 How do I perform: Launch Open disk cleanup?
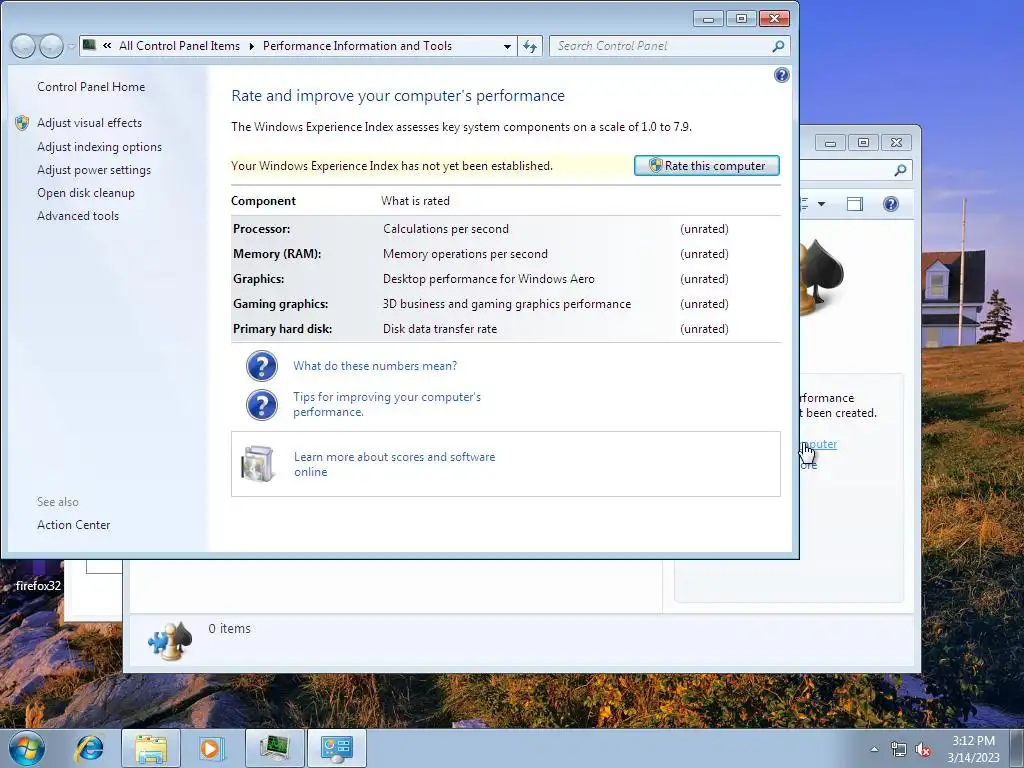point(86,193)
